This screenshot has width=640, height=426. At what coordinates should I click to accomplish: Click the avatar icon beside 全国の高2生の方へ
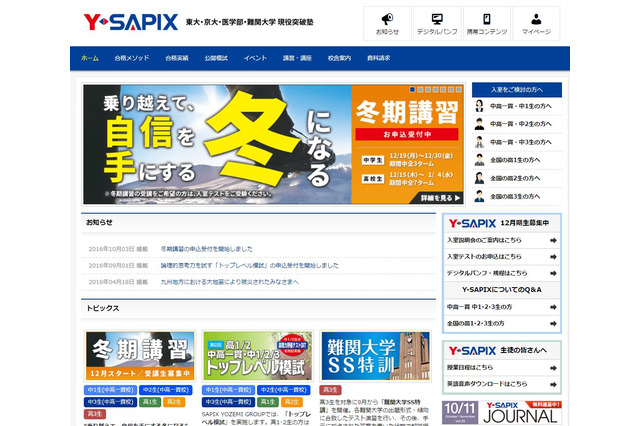(479, 178)
